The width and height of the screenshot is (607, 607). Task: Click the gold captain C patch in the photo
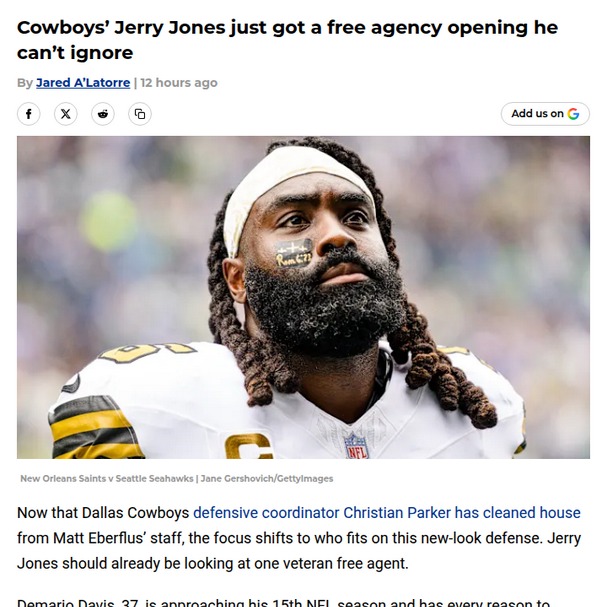point(248,446)
